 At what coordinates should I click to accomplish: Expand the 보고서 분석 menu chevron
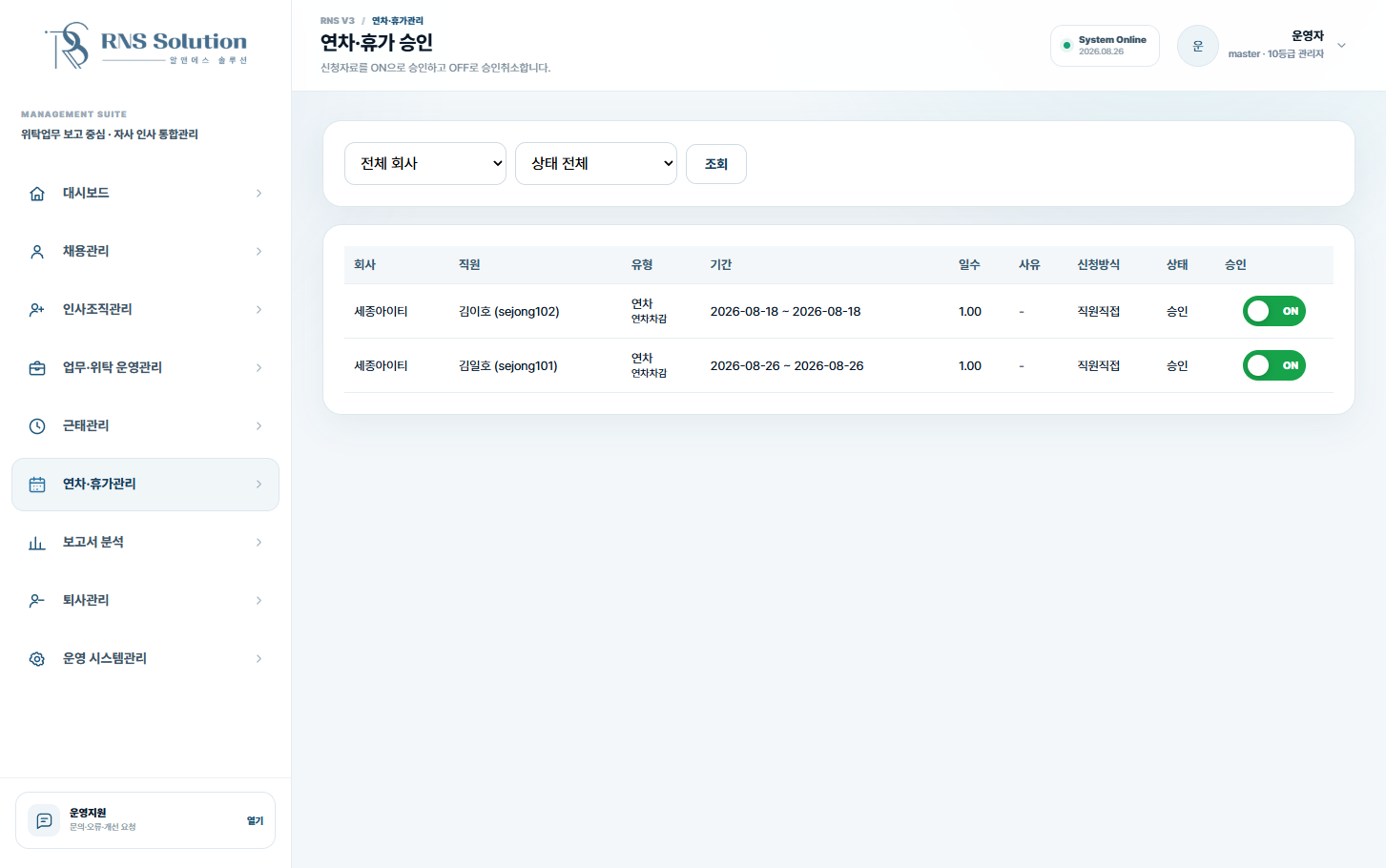pyautogui.click(x=259, y=543)
